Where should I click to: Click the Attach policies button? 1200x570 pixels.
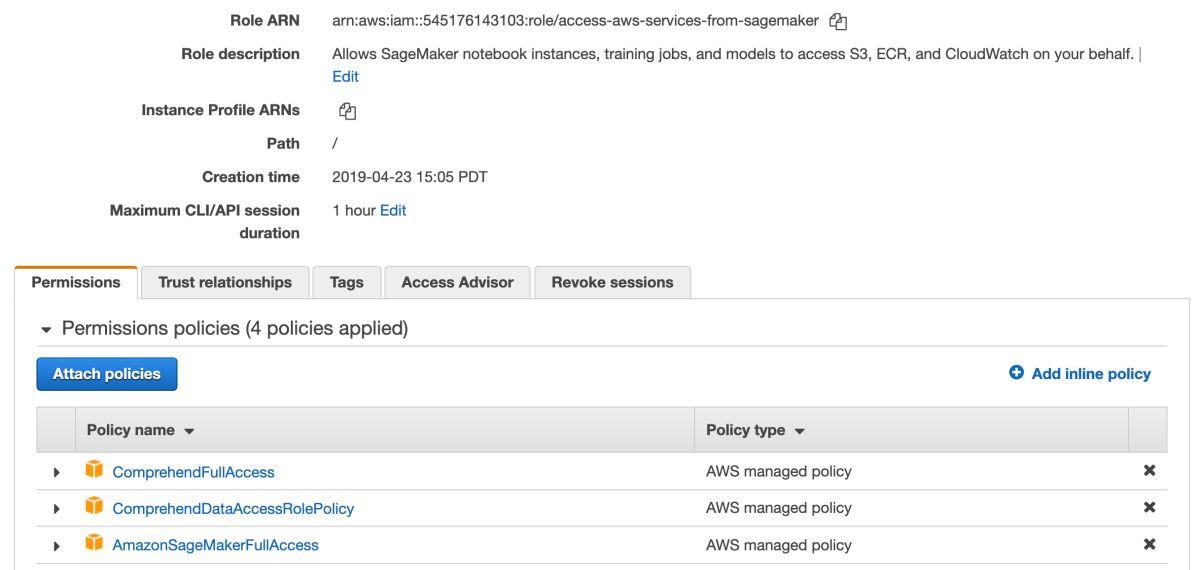(106, 374)
